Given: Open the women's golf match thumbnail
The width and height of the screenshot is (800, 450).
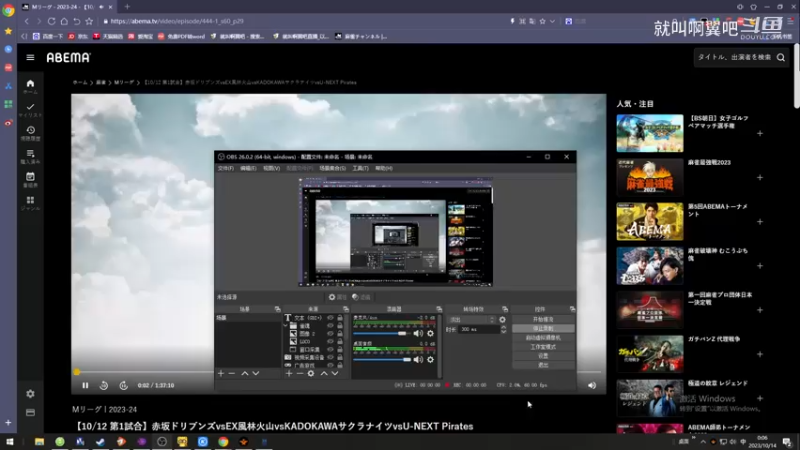Looking at the screenshot, I should [x=649, y=133].
